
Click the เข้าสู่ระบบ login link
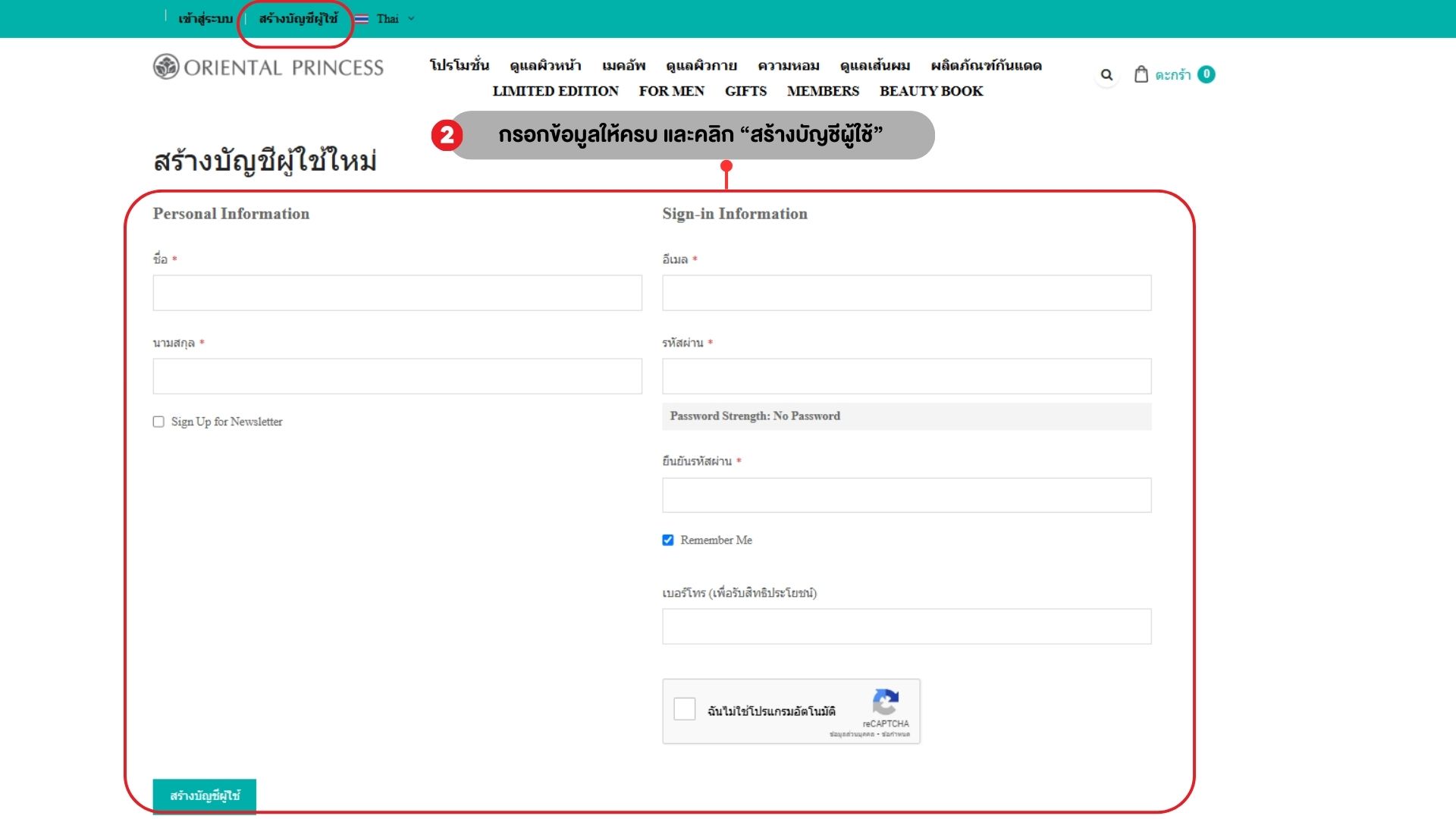pyautogui.click(x=206, y=19)
